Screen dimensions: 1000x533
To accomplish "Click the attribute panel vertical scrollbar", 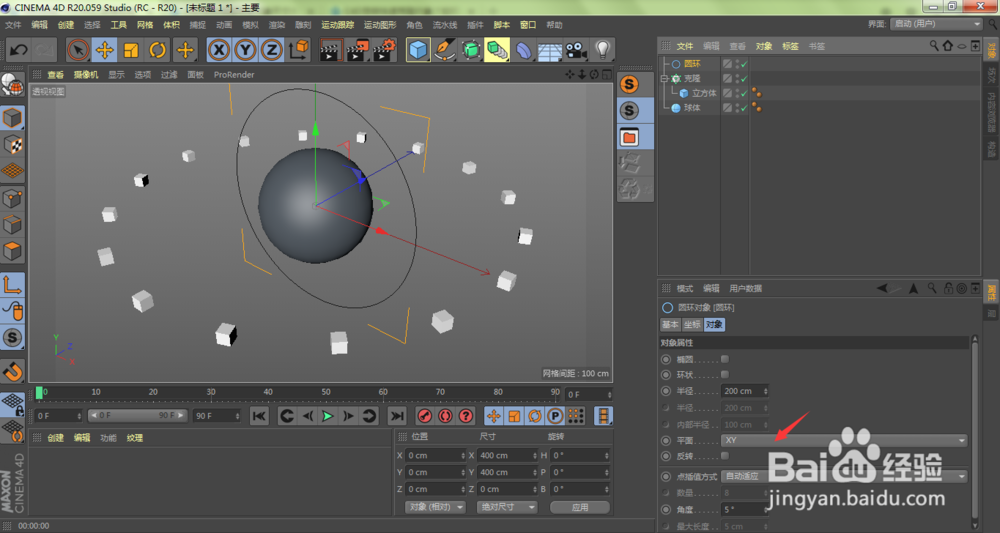I will coord(974,432).
